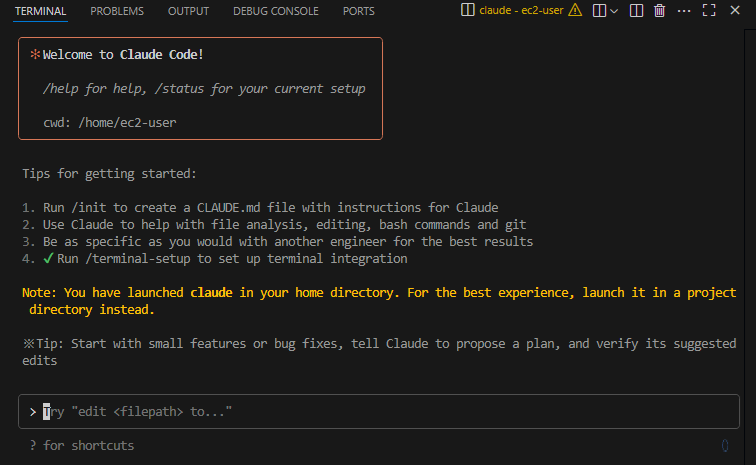756x465 pixels.
Task: Click the second split panel layout icon
Action: [636, 10]
